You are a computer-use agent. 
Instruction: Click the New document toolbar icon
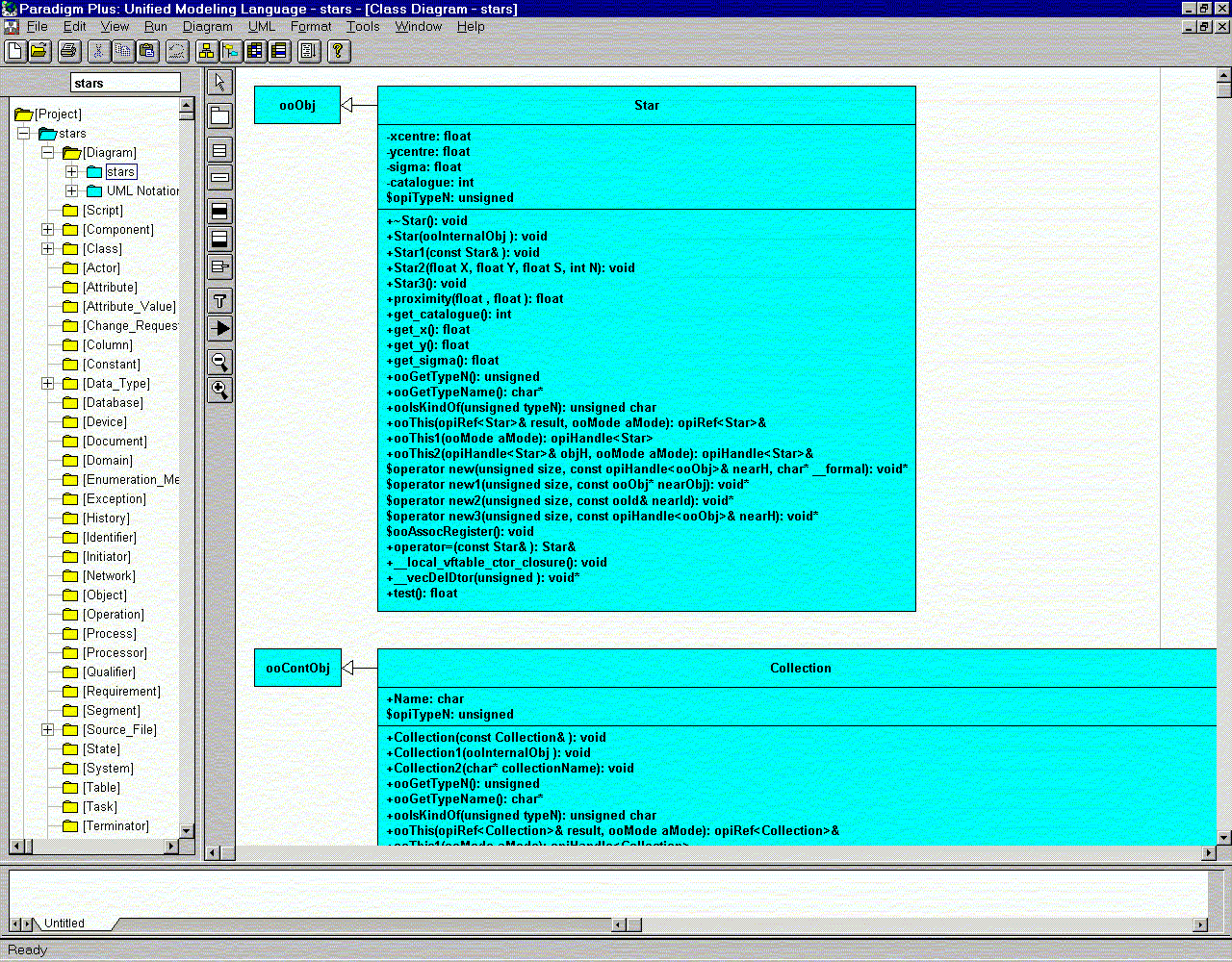(x=15, y=51)
